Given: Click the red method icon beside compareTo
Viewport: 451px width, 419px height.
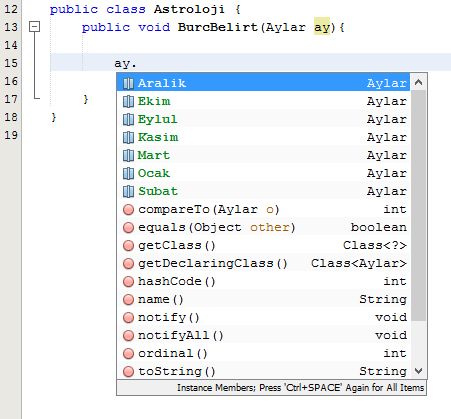Looking at the screenshot, I should (x=128, y=209).
